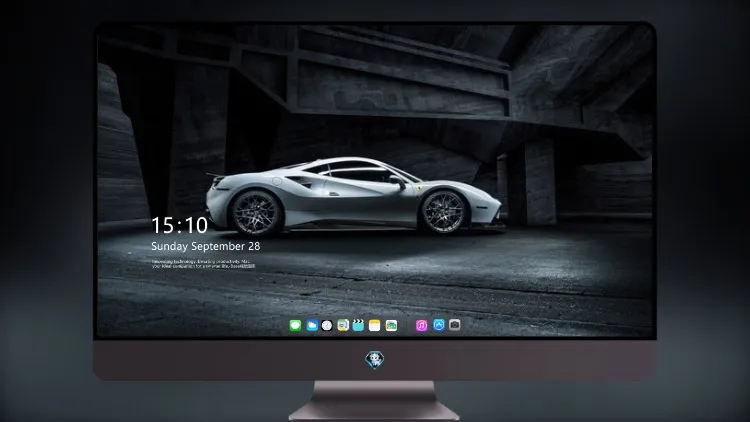Image resolution: width=750 pixels, height=422 pixels.
Task: Open the blue App Store icon
Action: [x=439, y=325]
